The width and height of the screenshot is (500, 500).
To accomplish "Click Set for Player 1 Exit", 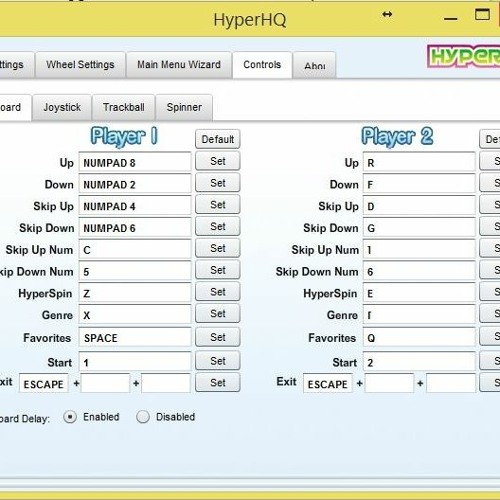I will click(x=218, y=382).
